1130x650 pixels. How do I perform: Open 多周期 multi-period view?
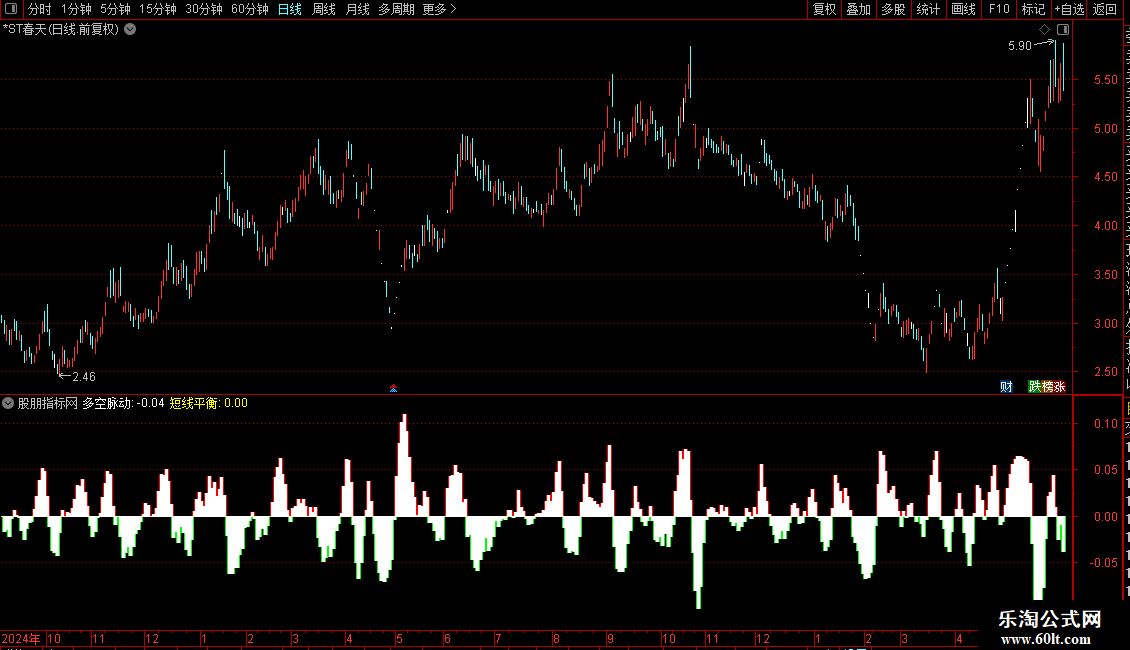pyautogui.click(x=396, y=9)
